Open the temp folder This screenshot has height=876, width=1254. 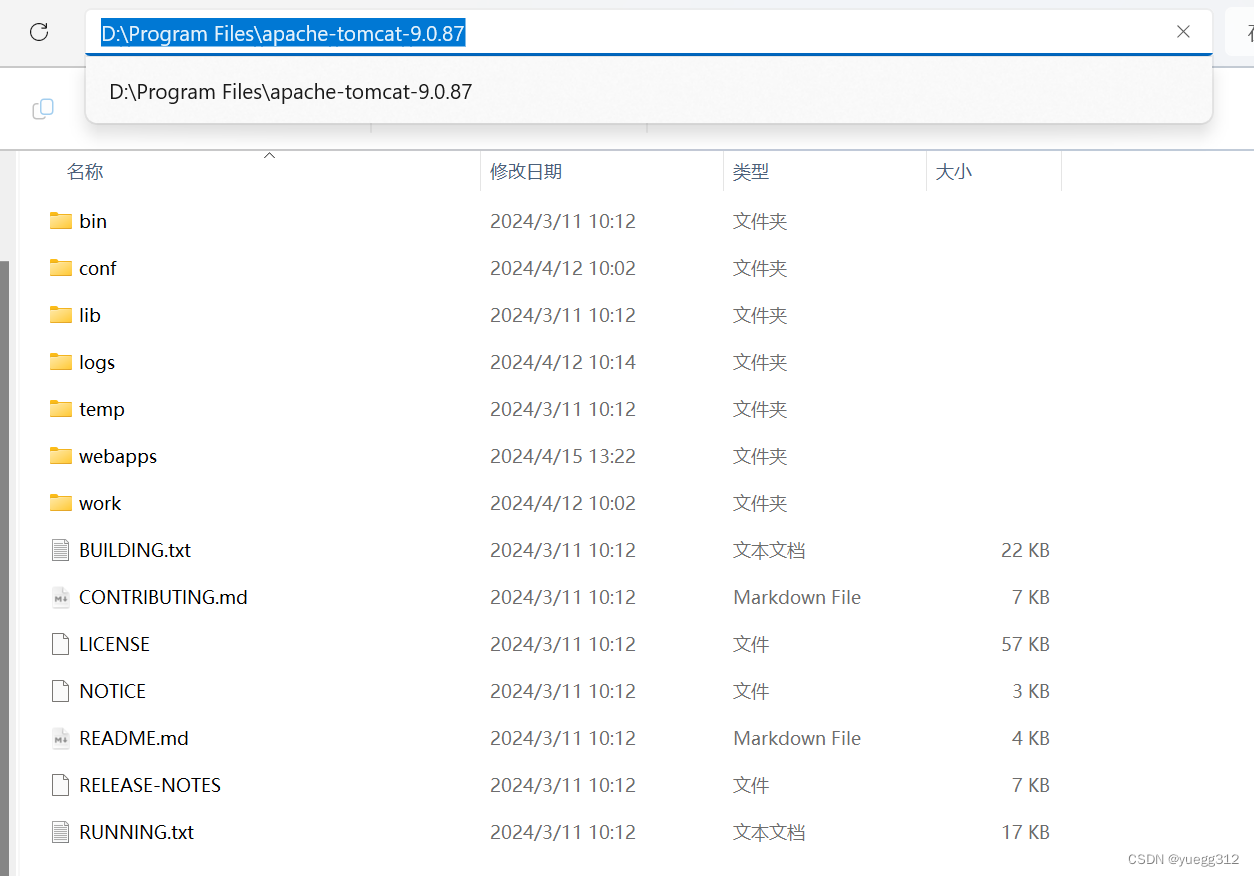point(101,409)
